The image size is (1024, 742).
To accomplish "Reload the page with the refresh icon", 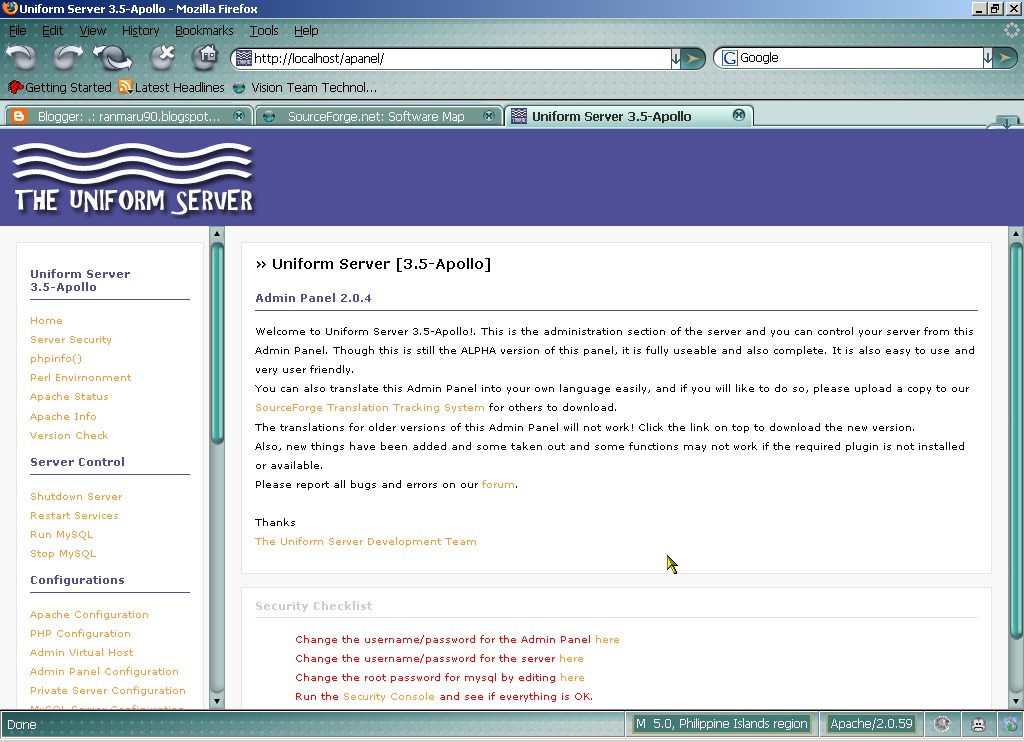I will pos(113,57).
